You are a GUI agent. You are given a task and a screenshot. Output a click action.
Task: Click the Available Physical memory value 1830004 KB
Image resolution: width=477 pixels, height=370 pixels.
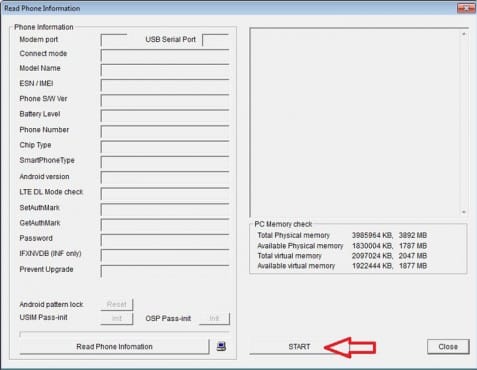pyautogui.click(x=373, y=246)
